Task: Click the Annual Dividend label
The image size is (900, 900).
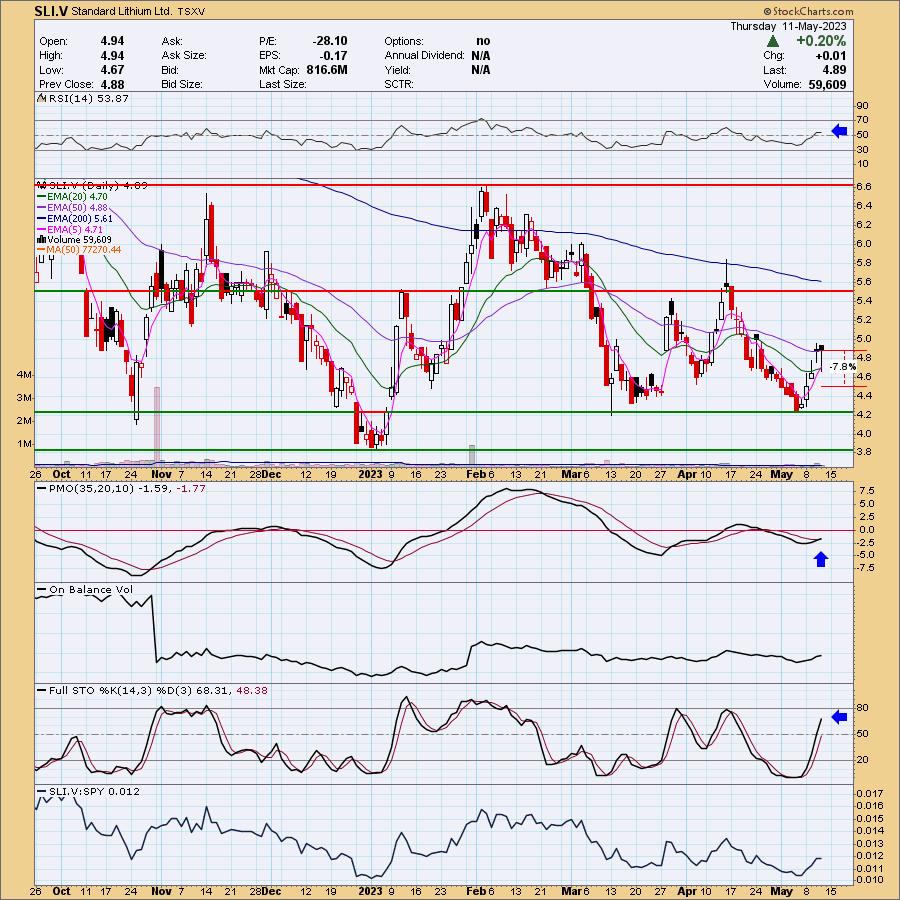Action: coord(425,56)
